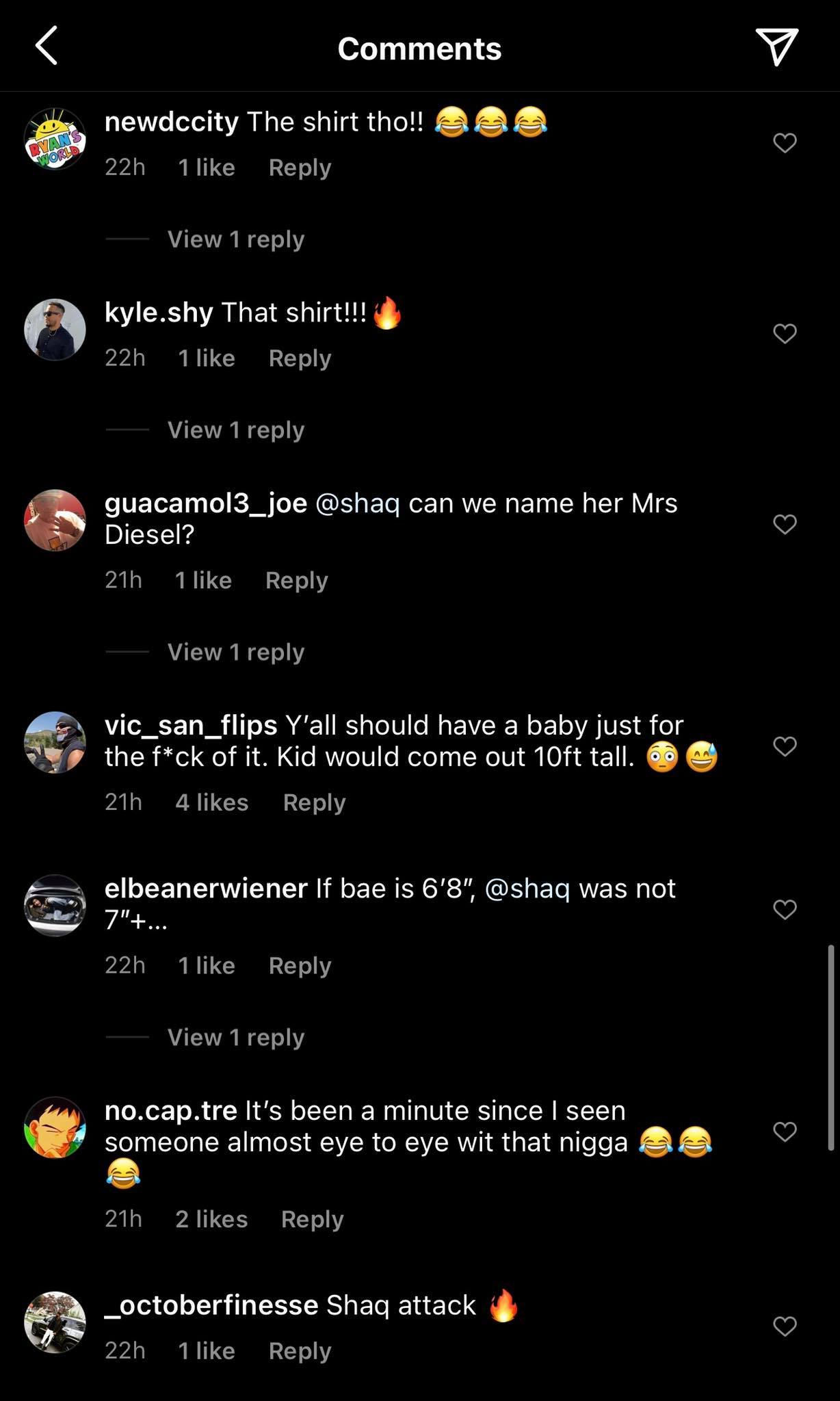The height and width of the screenshot is (1401, 840).
Task: Like vic_san_flips' comment heart icon
Action: (785, 746)
